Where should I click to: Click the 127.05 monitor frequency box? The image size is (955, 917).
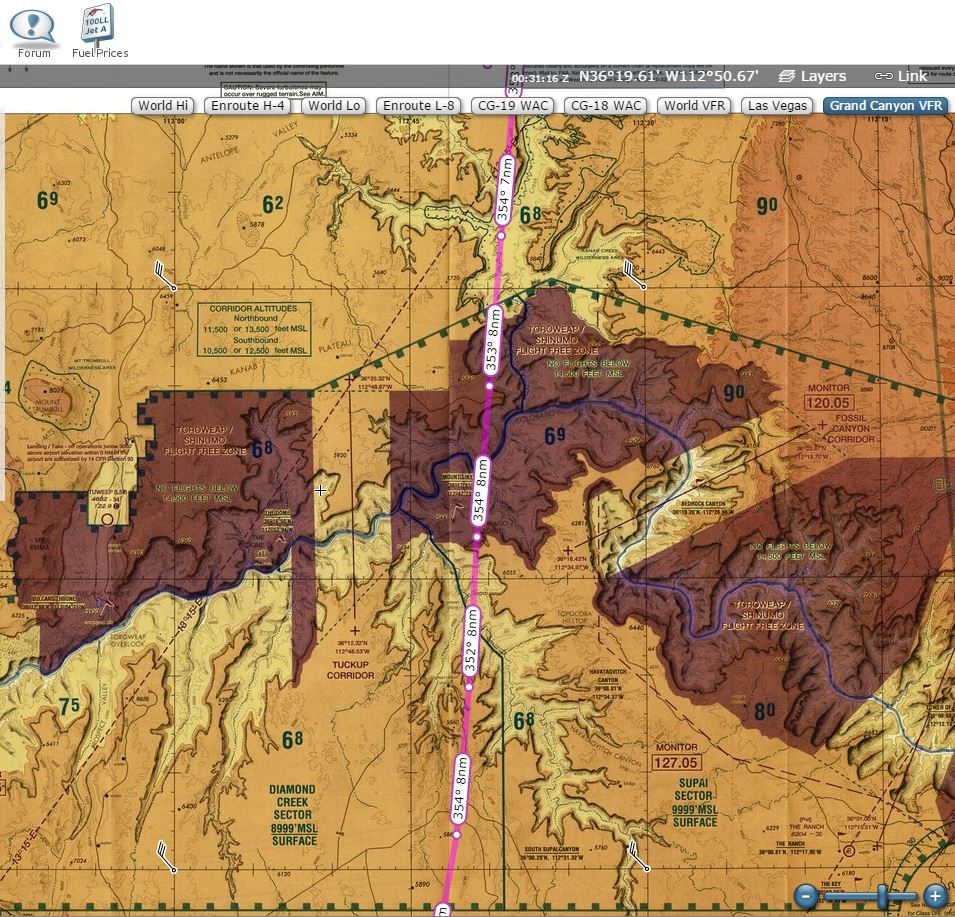point(676,762)
